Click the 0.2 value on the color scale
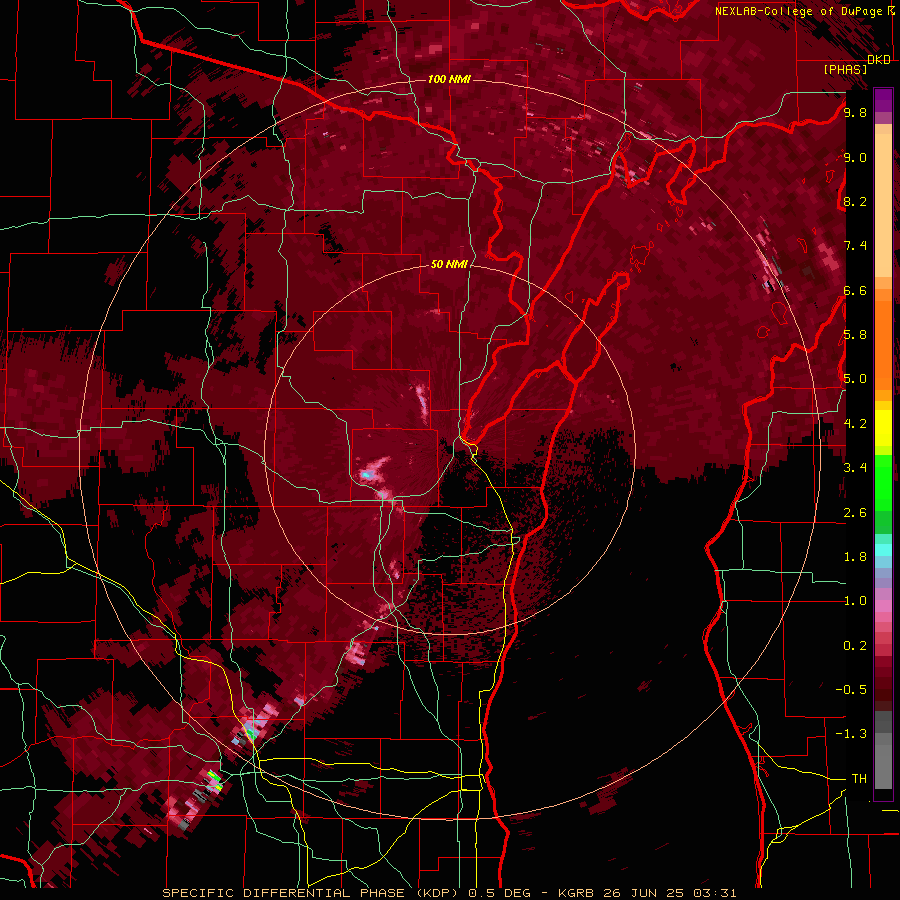This screenshot has width=900, height=900. (x=855, y=645)
